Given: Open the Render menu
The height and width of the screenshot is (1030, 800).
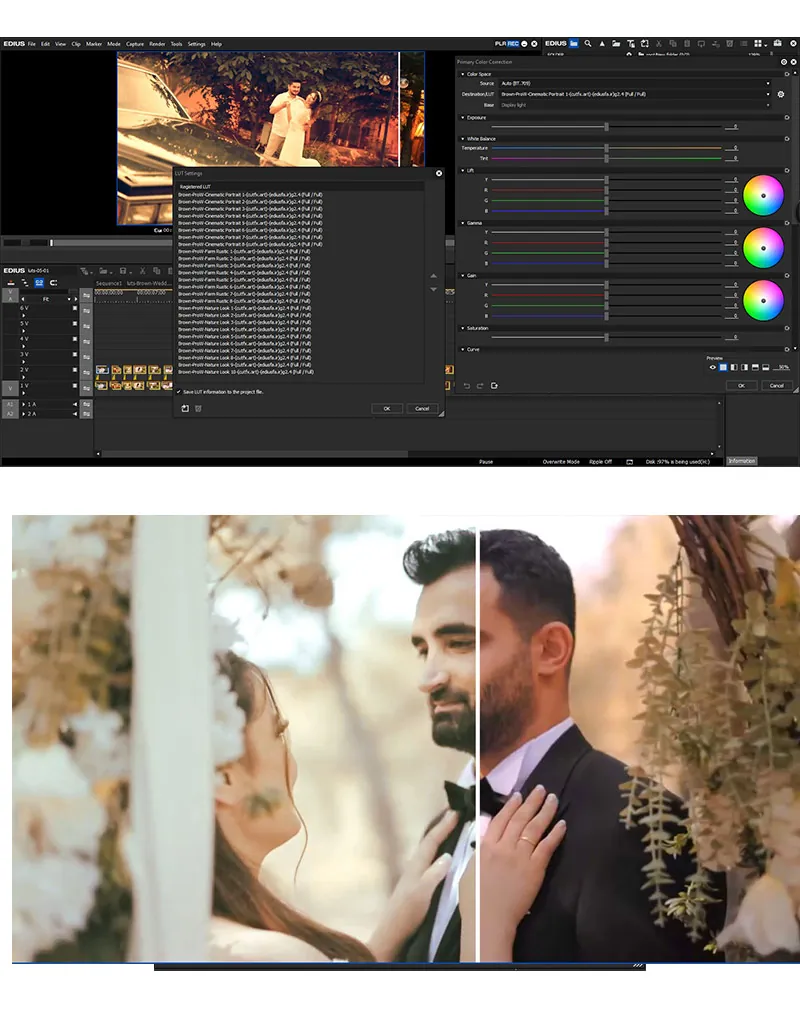Looking at the screenshot, I should pyautogui.click(x=157, y=44).
